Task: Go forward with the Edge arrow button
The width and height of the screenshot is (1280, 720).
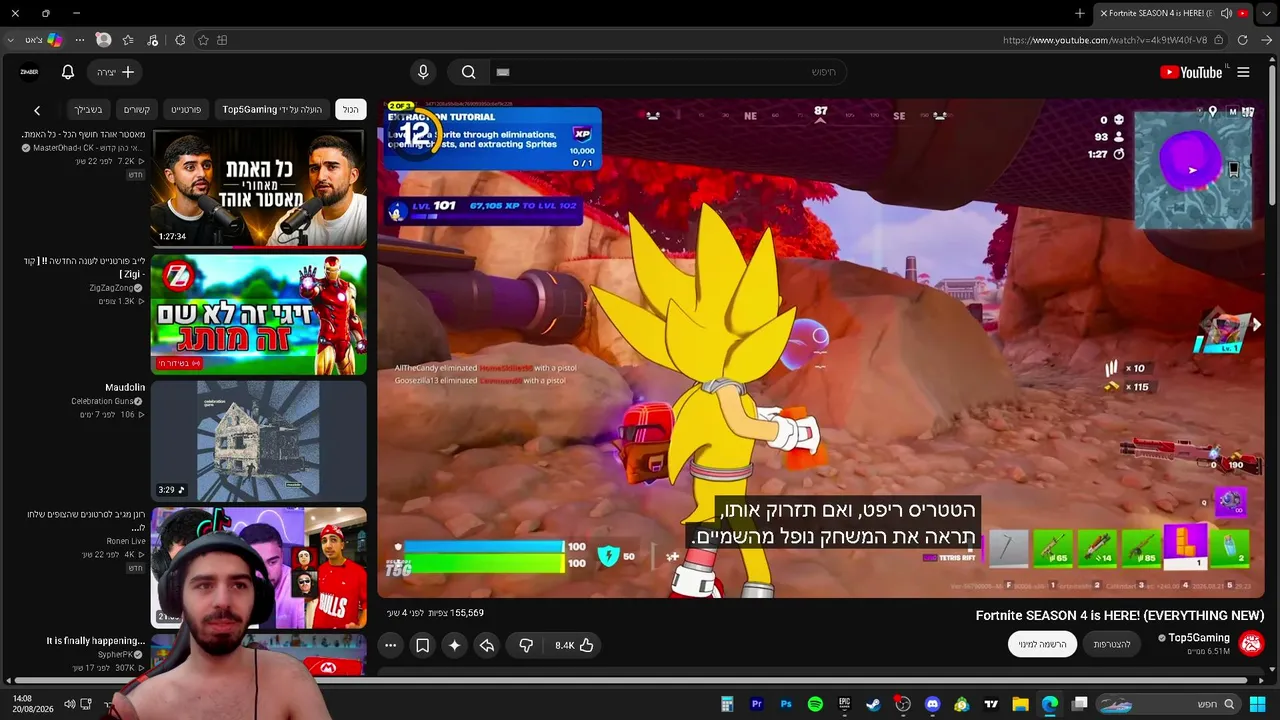Action: point(1266,40)
